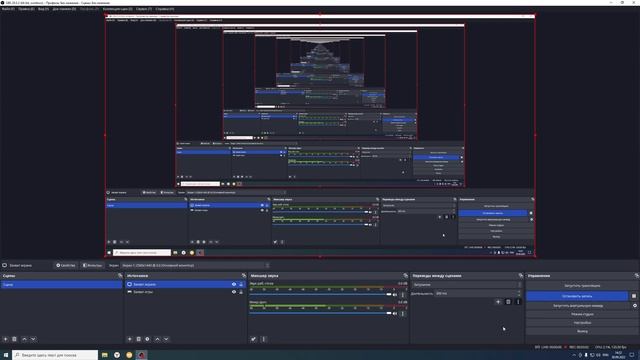Open the Help menu
The width and height of the screenshot is (640, 360).
pos(165,9)
